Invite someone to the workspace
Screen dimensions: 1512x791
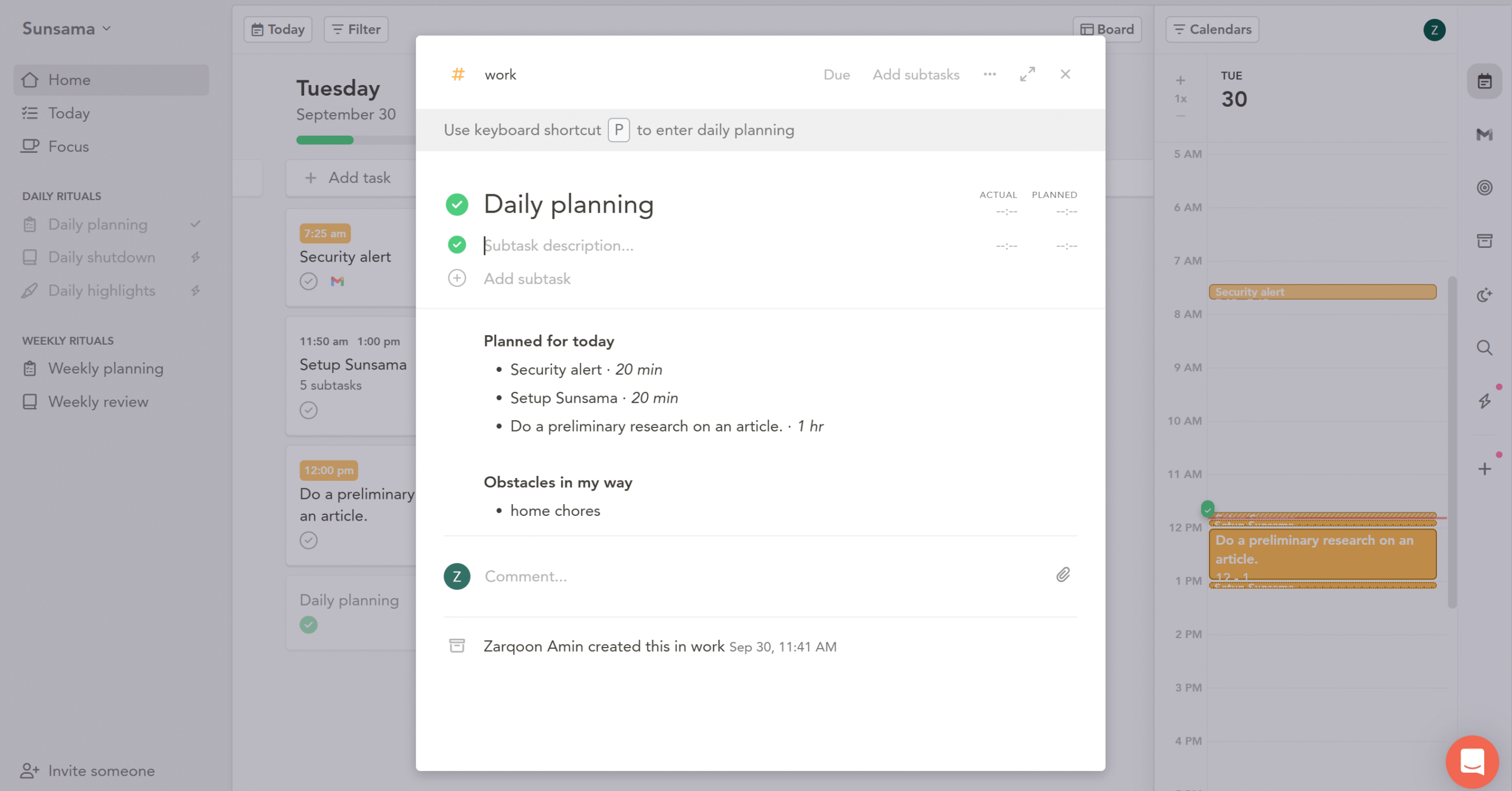[x=87, y=770]
